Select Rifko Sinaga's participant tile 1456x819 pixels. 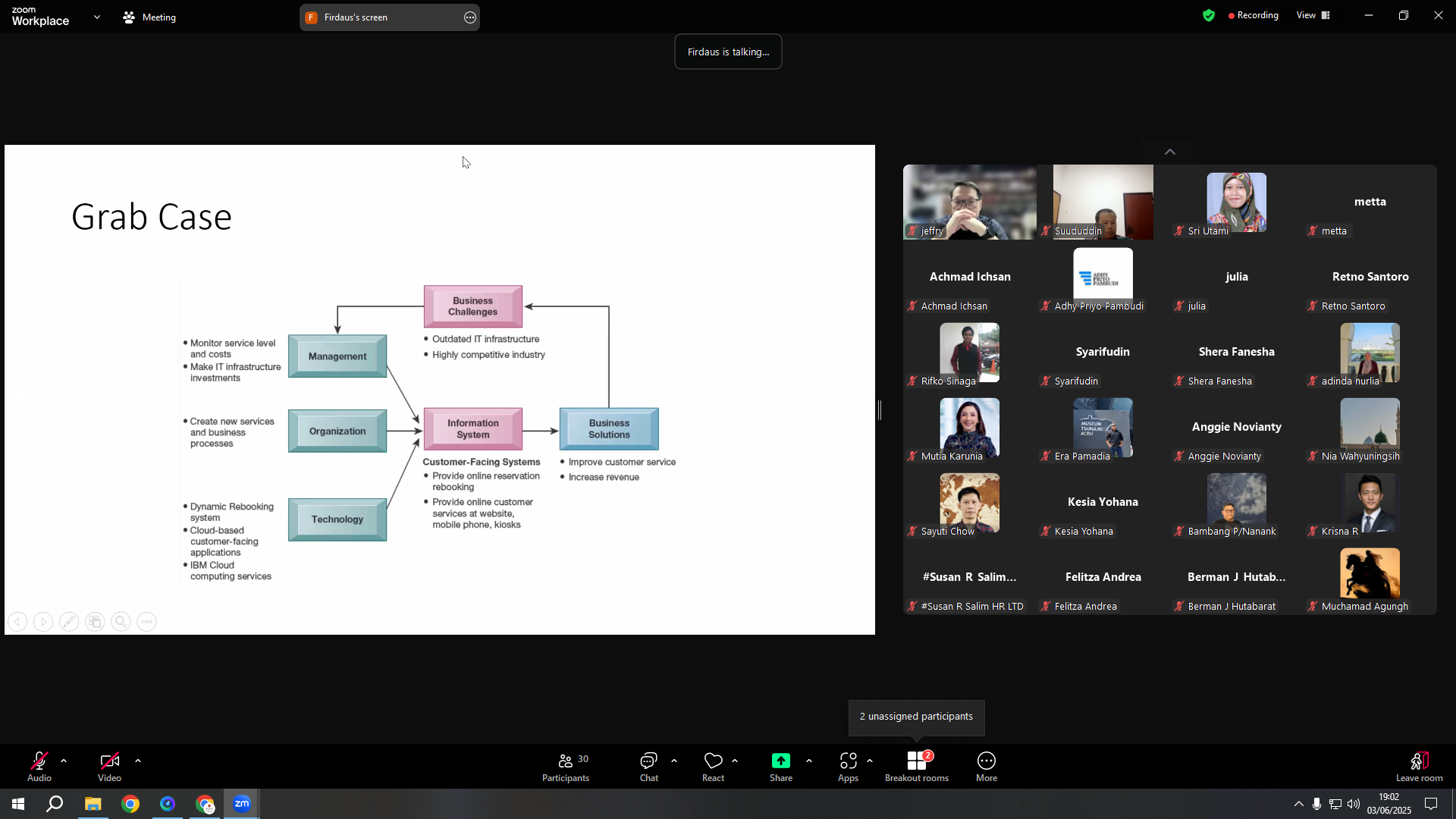coord(970,353)
